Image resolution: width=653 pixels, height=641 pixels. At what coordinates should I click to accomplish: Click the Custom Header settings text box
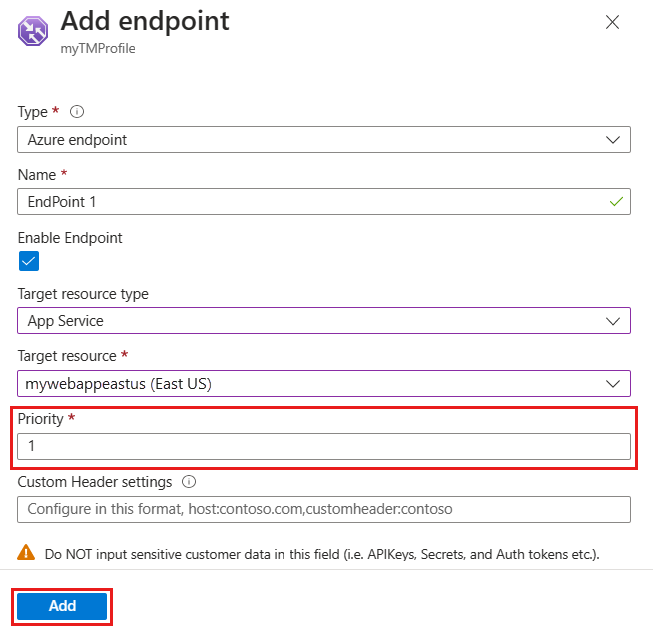tap(324, 509)
